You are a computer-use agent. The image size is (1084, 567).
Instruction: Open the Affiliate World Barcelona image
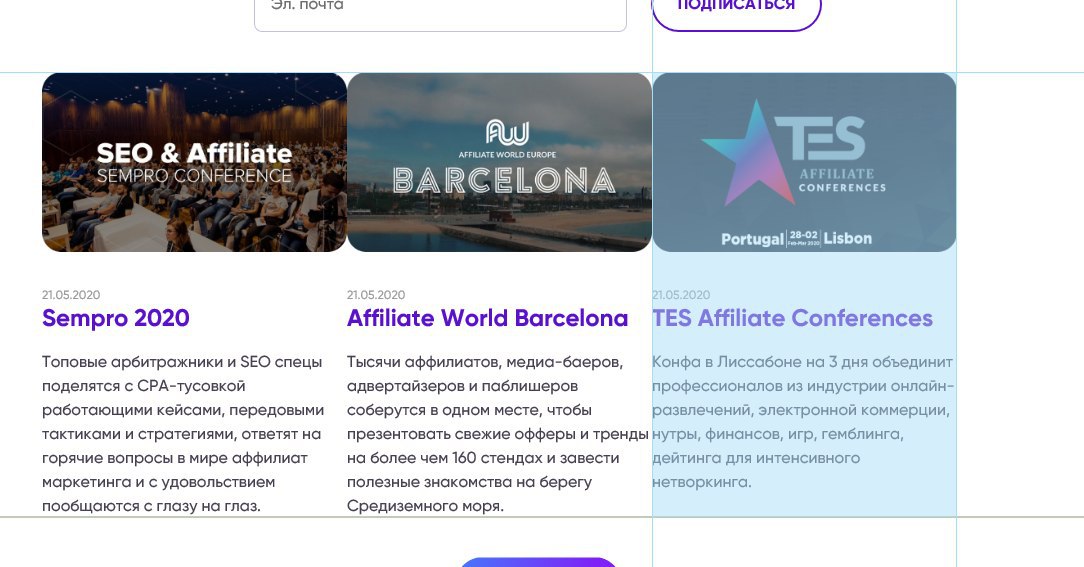(x=499, y=162)
